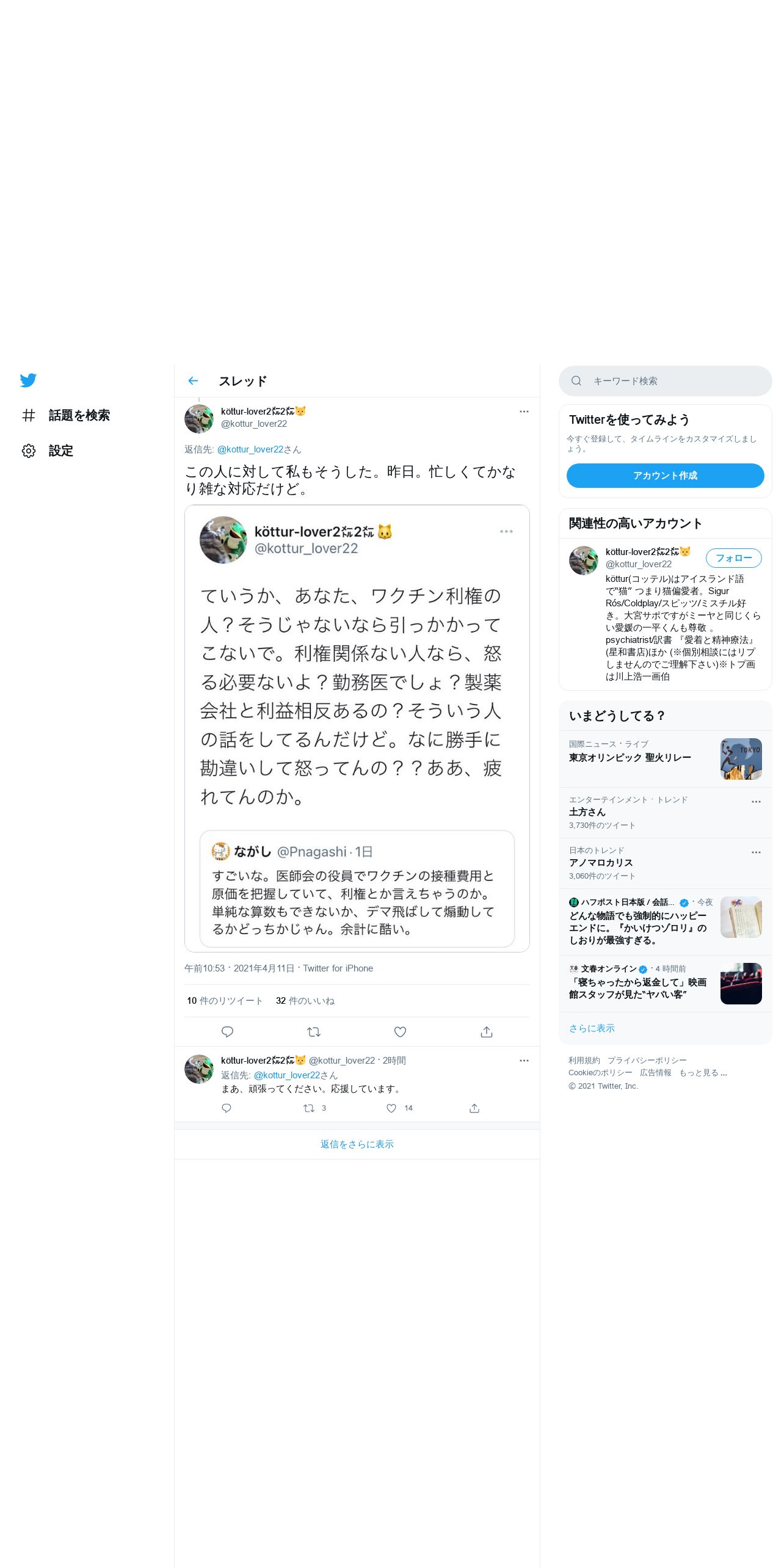784x1568 pixels.
Task: Open more options for the top tweet
Action: (524, 412)
